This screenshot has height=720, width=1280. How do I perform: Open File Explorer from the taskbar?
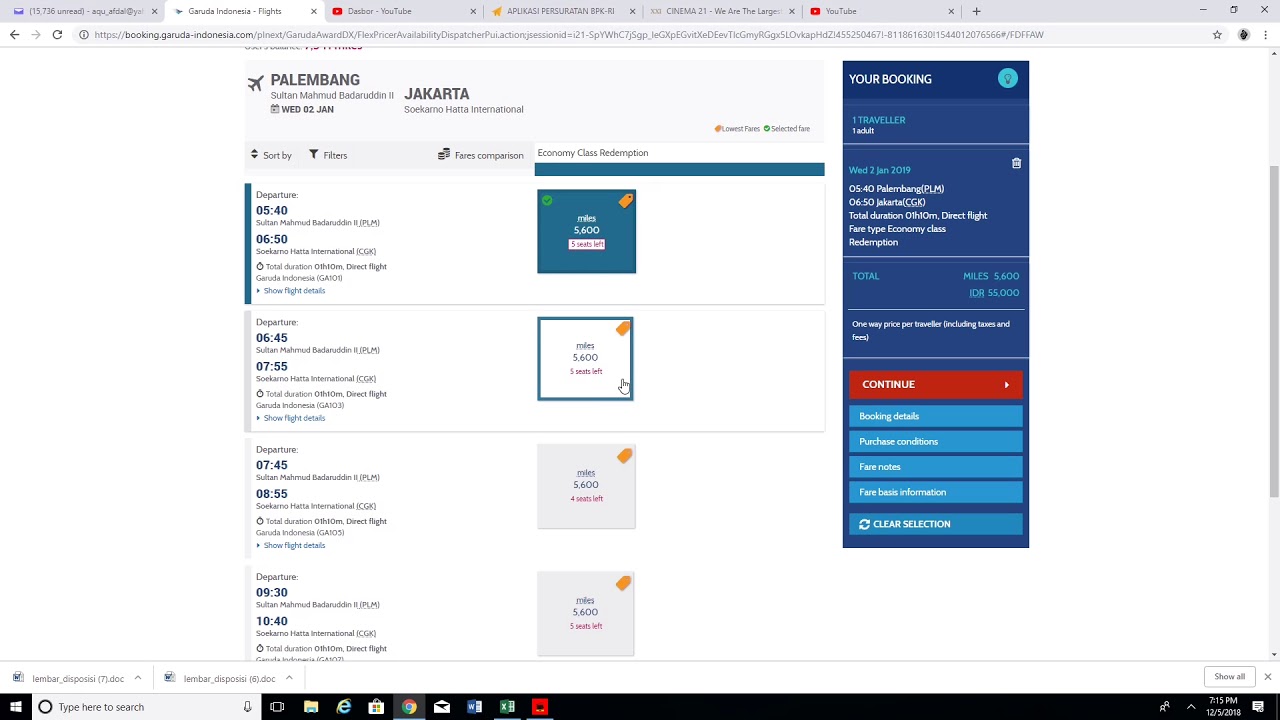coord(311,707)
